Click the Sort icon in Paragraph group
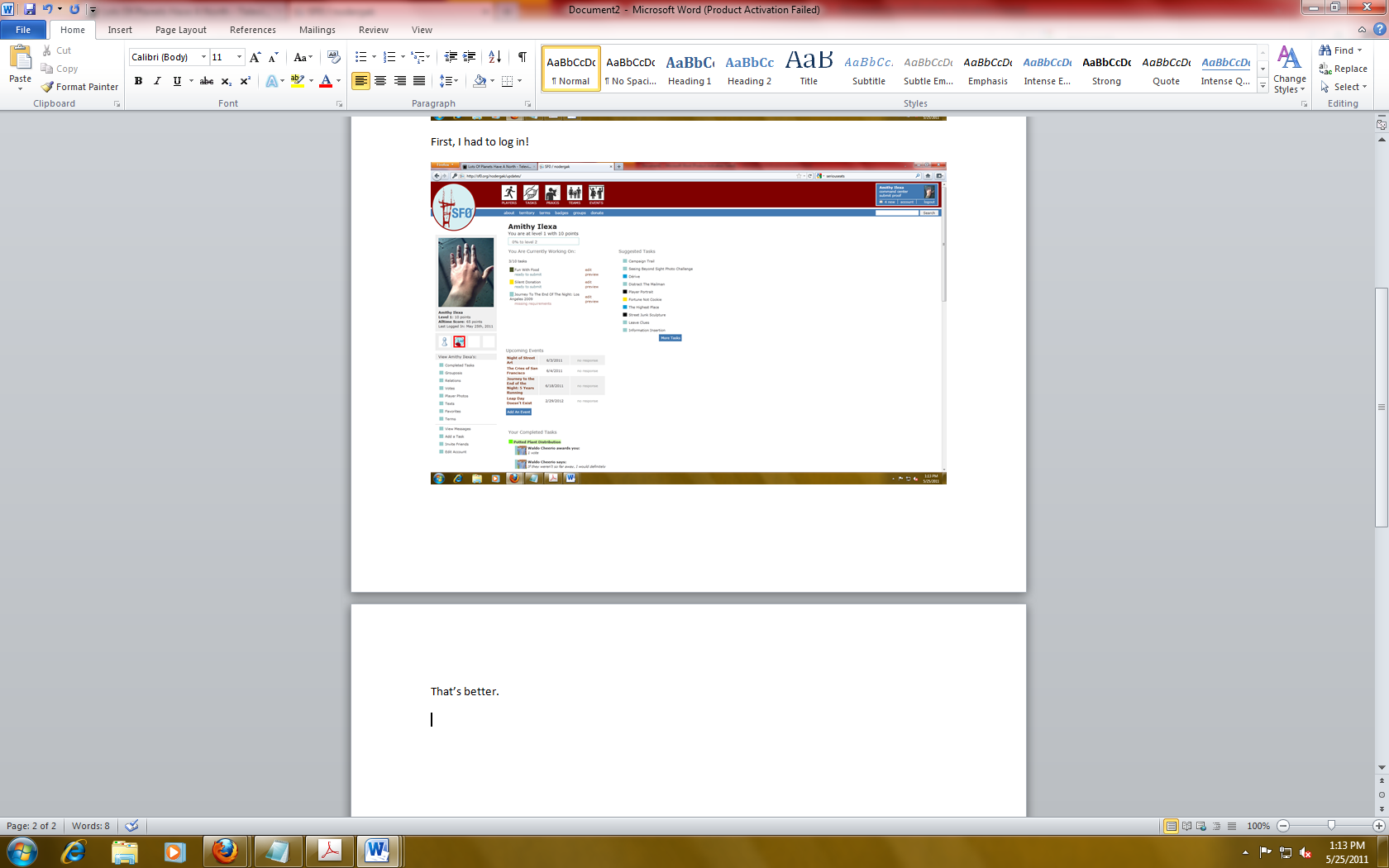This screenshot has width=1389, height=868. click(494, 57)
